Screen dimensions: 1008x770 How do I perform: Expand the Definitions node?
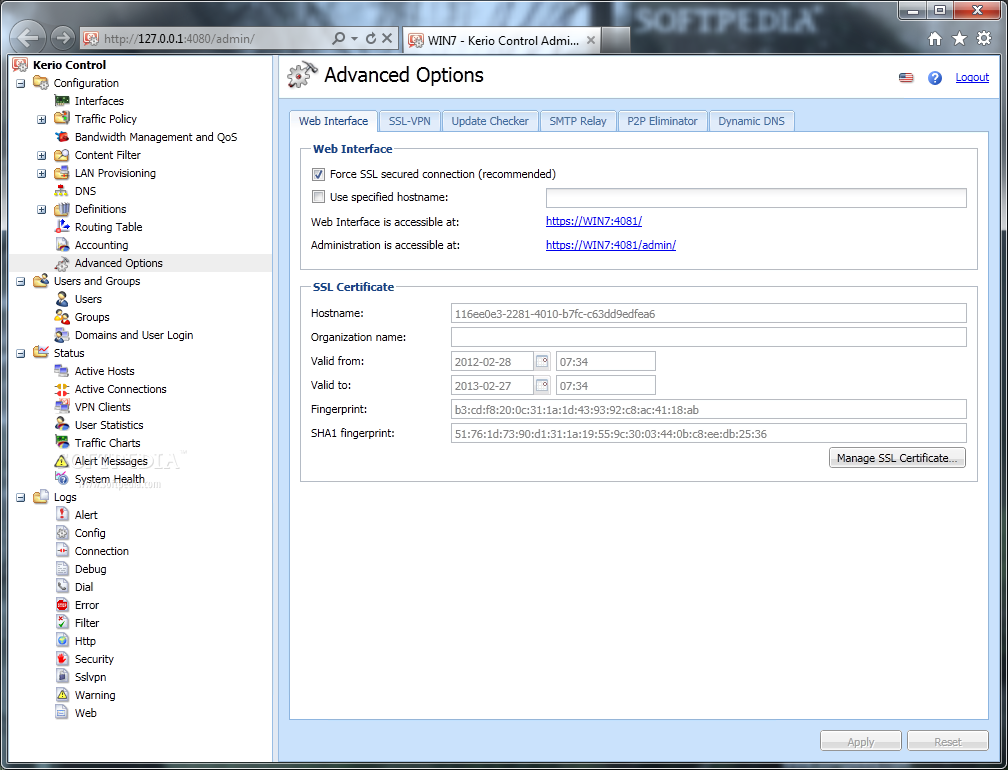(41, 209)
